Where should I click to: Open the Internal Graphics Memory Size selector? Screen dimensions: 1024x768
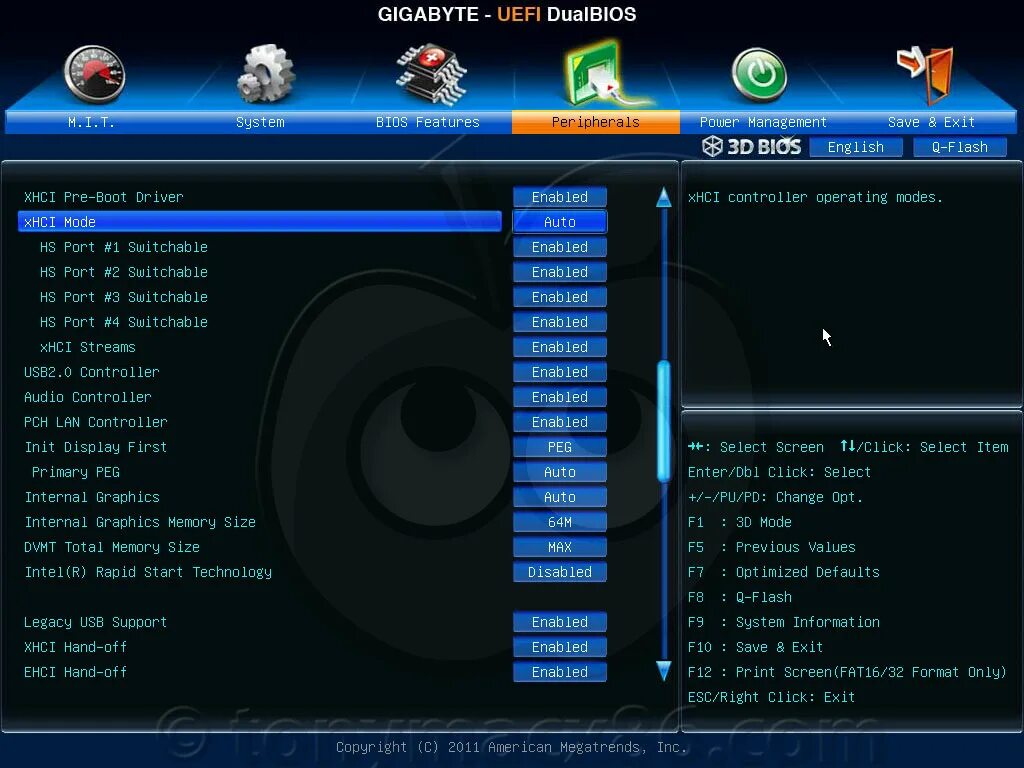pyautogui.click(x=559, y=521)
